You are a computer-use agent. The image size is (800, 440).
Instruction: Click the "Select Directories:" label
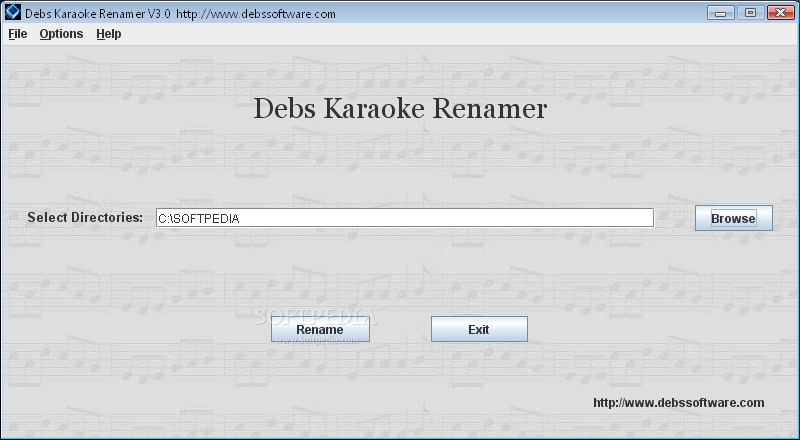85,217
